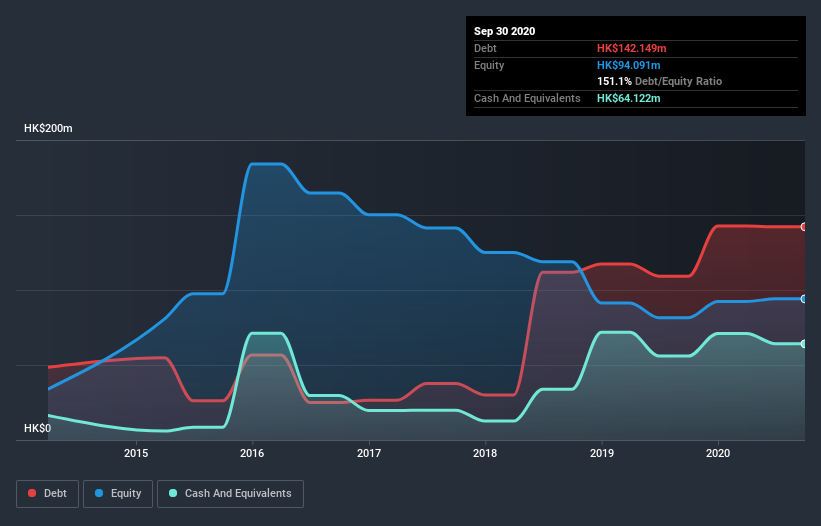Click the 151.1% Debt/Equity Ratio text
This screenshot has height=526, width=821.
point(659,81)
